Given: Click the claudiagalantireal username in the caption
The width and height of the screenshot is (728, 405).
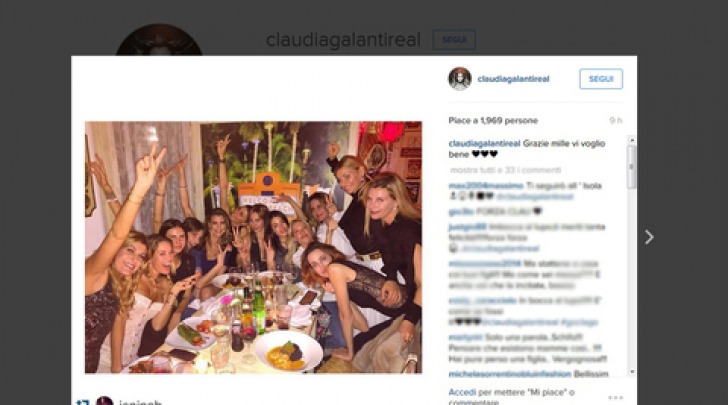Looking at the screenshot, I should [484, 144].
